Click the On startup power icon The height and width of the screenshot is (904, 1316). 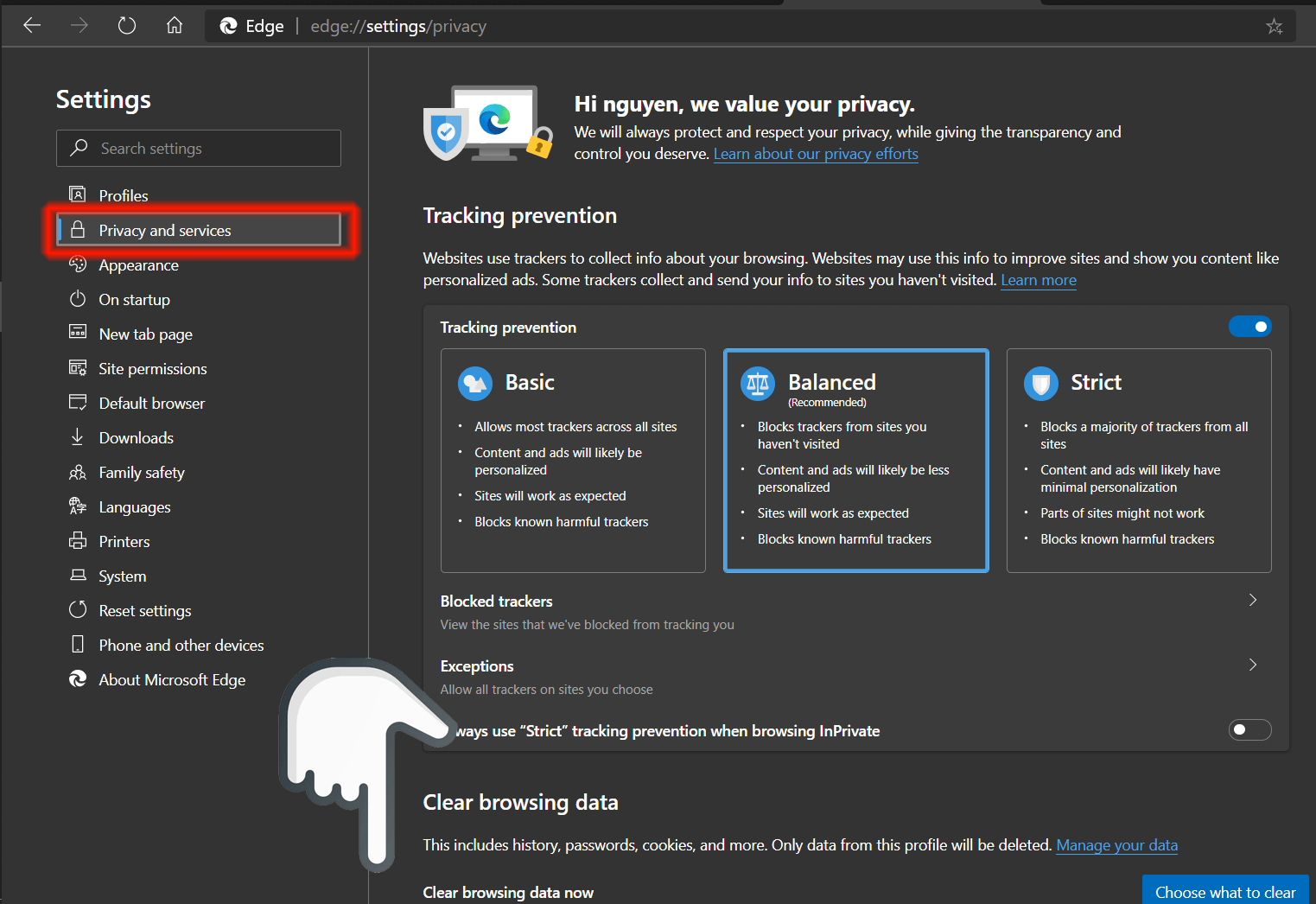coord(78,299)
